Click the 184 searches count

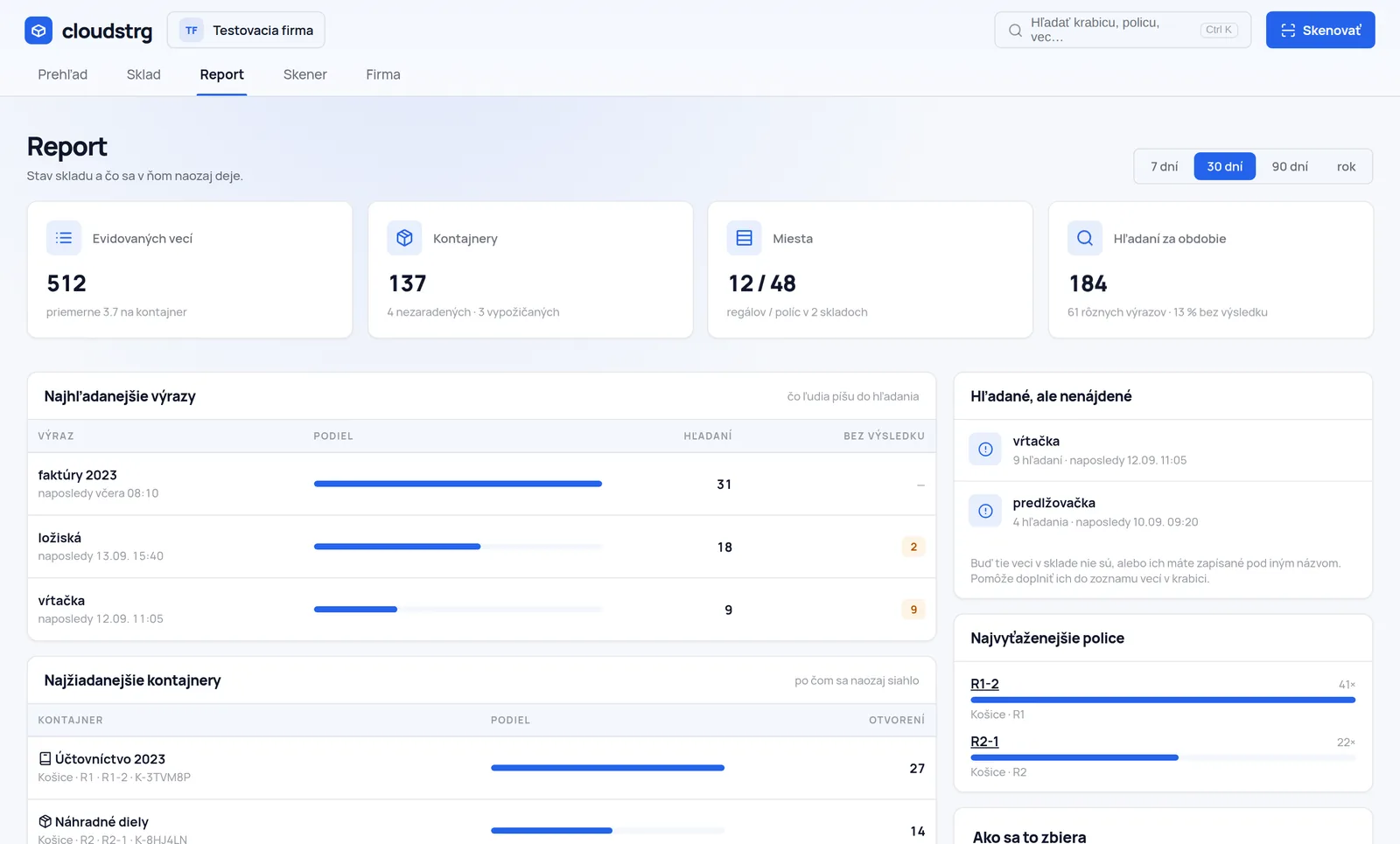[x=1088, y=283]
